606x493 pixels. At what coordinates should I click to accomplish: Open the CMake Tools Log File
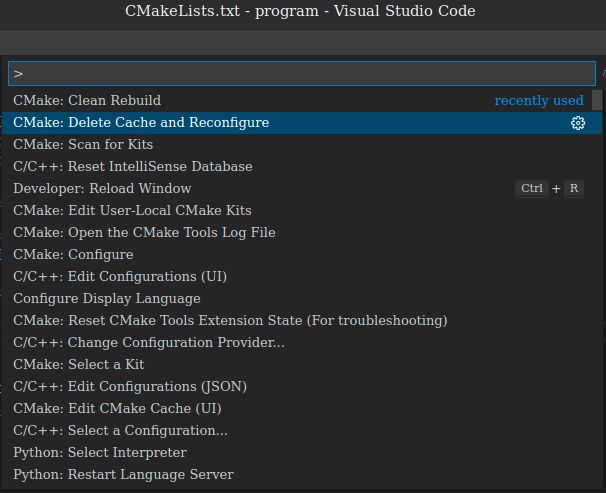pyautogui.click(x=302, y=233)
